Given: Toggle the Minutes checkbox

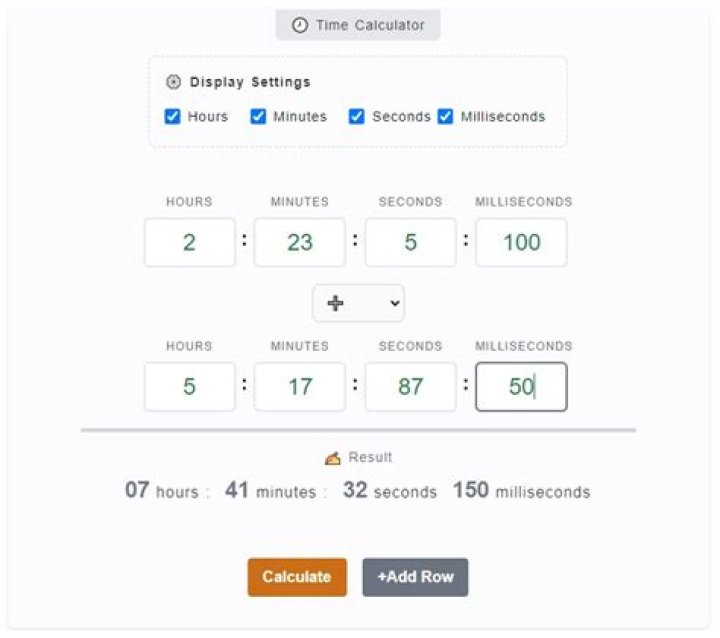Looking at the screenshot, I should point(258,116).
